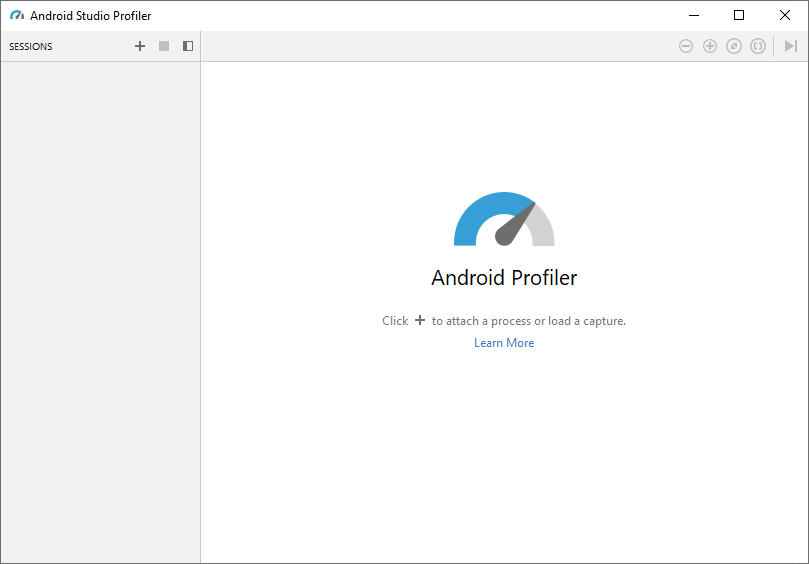Click the SESSIONS panel header label
This screenshot has width=809, height=564.
coord(31,47)
